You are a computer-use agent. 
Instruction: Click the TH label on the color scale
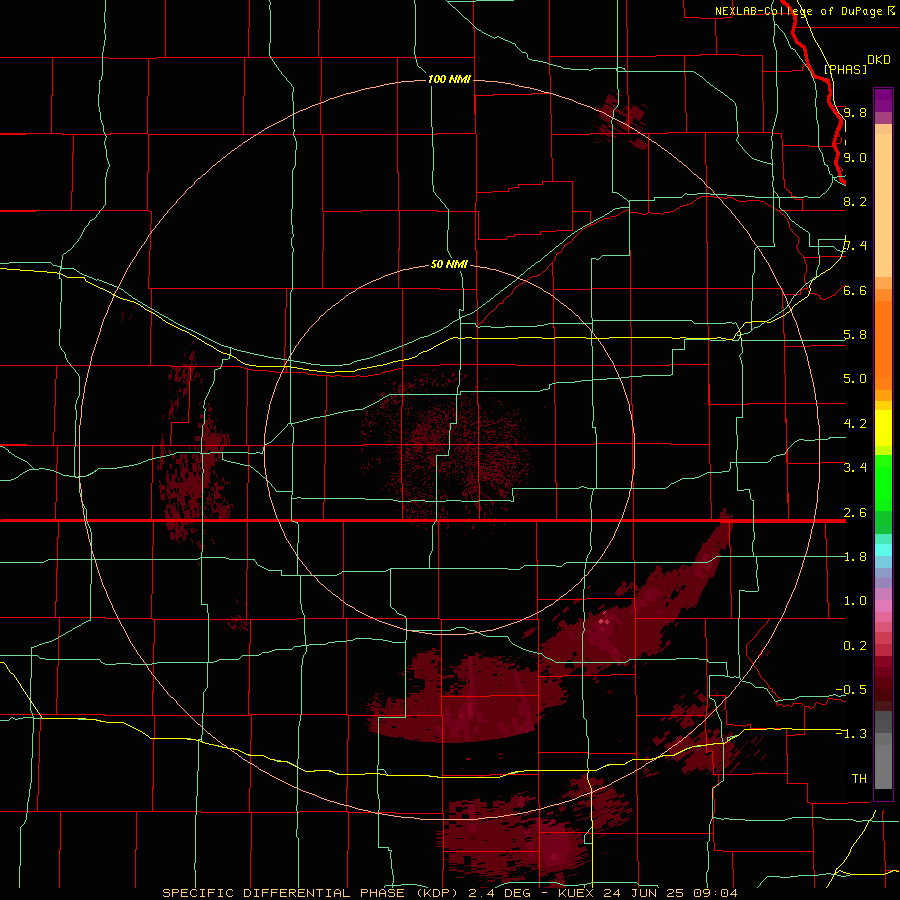coord(859,779)
